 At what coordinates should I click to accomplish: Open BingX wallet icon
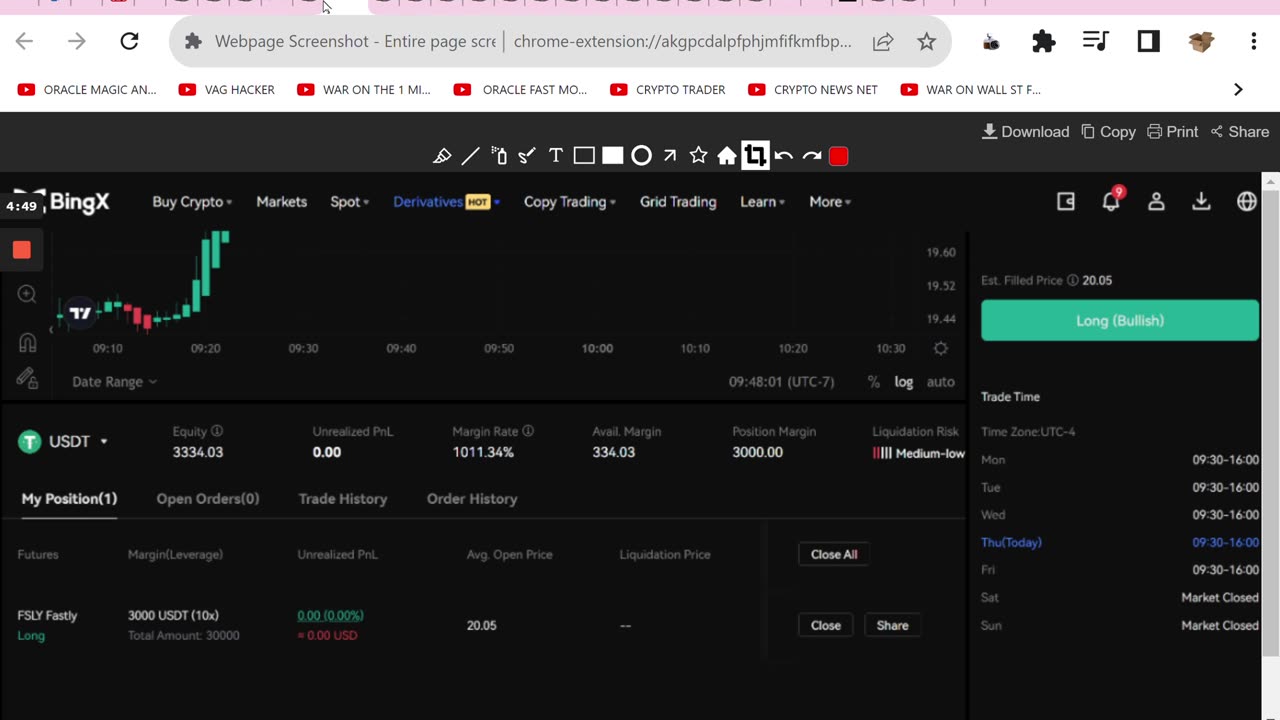point(1066,202)
